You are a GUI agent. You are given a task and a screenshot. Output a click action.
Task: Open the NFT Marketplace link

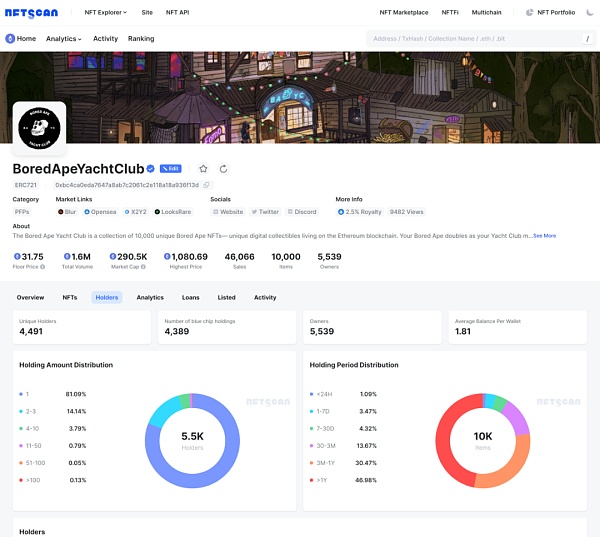coord(404,12)
